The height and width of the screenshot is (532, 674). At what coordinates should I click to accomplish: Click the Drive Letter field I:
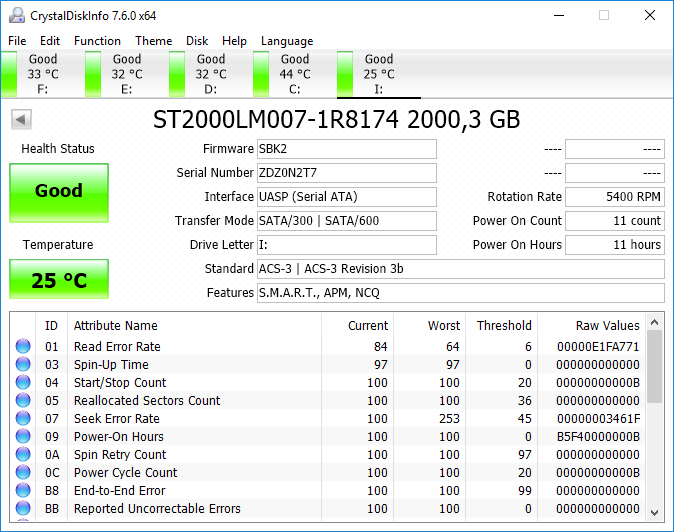click(347, 245)
